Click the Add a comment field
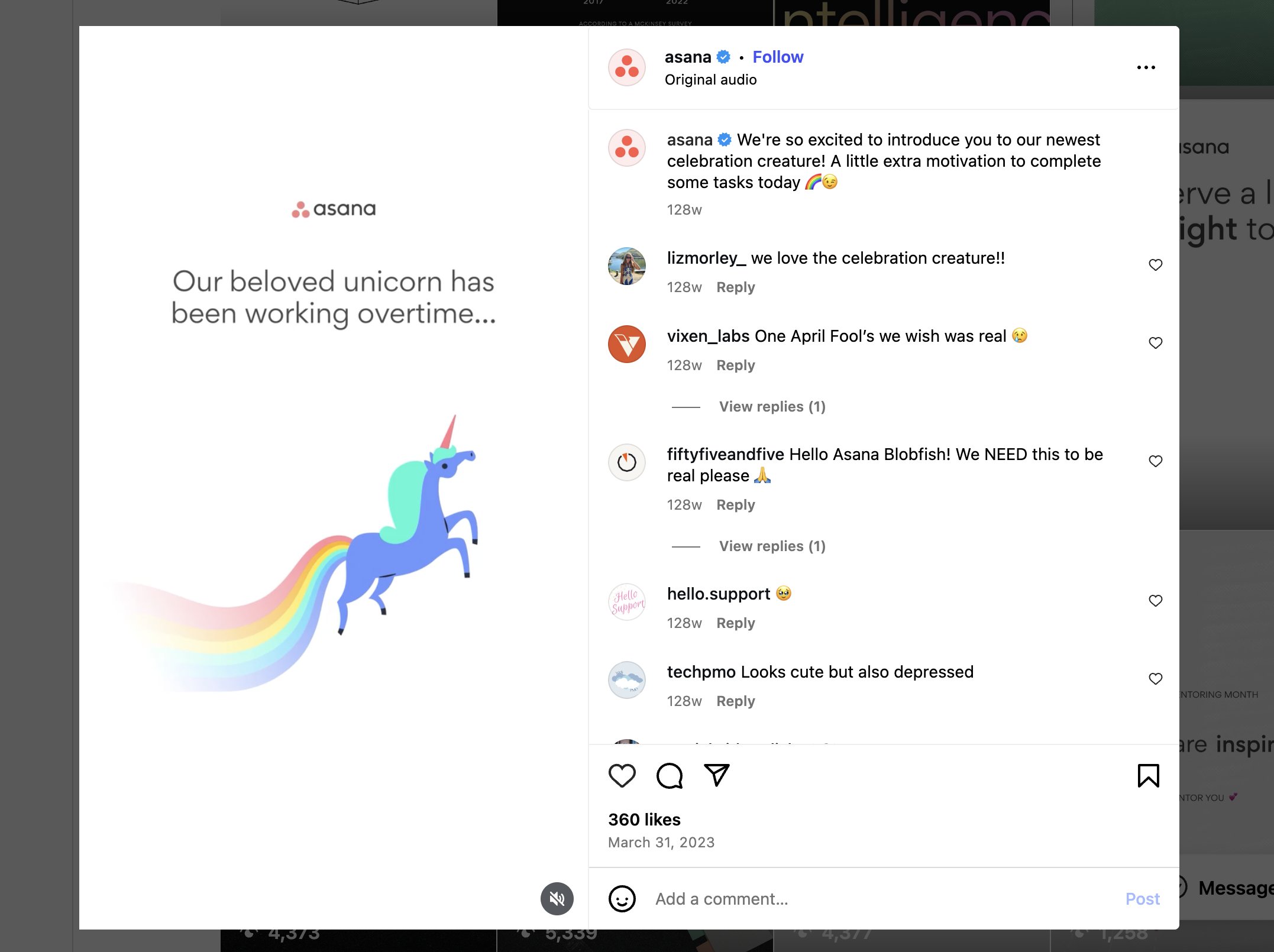Image resolution: width=1274 pixels, height=952 pixels. pos(881,899)
